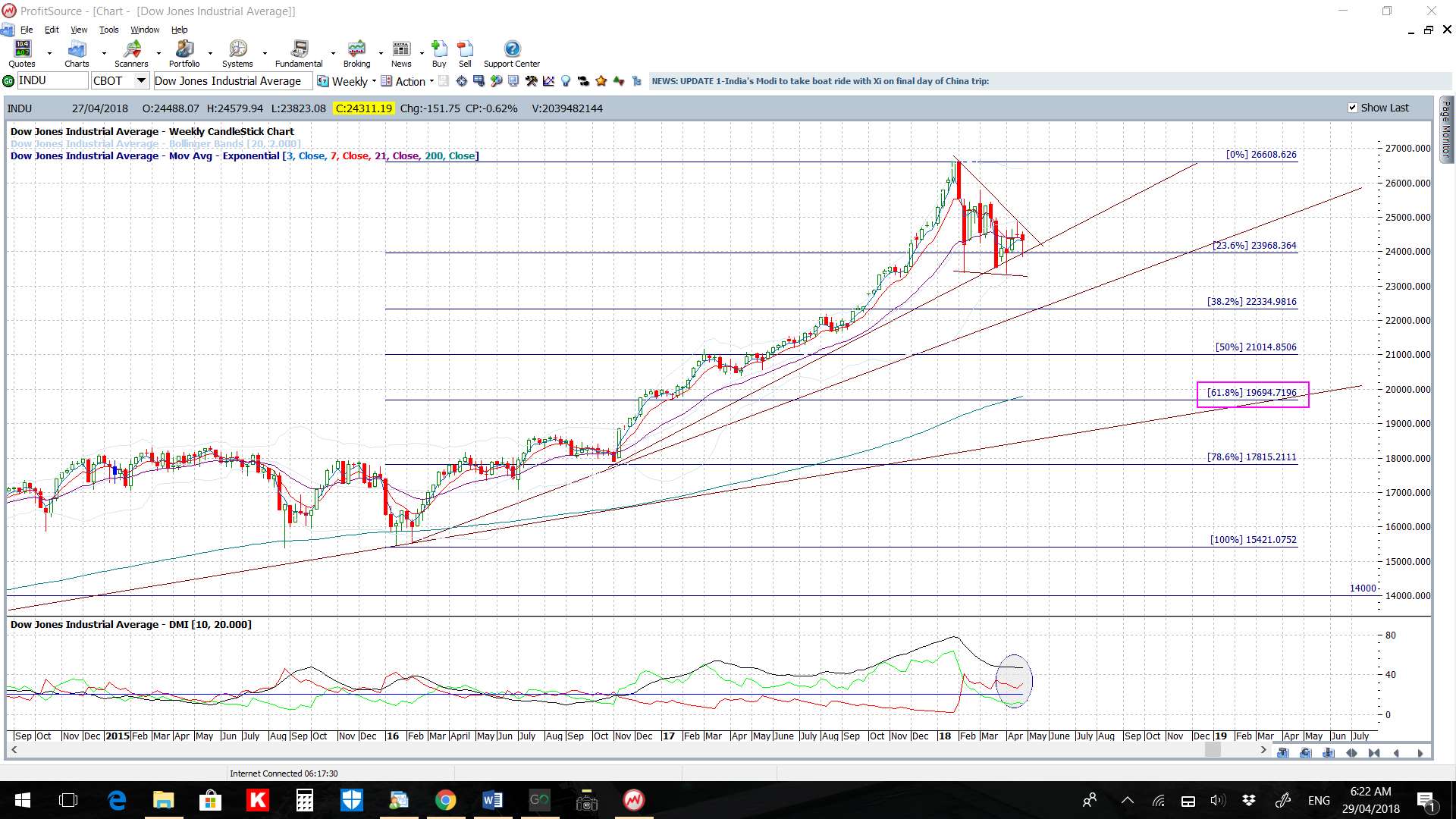Open the Fundamental tool

tap(299, 54)
